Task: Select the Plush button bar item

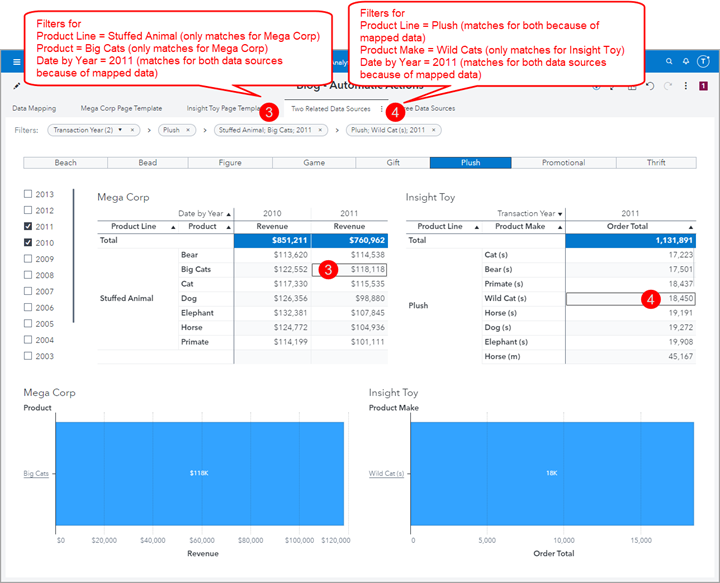Action: 471,163
